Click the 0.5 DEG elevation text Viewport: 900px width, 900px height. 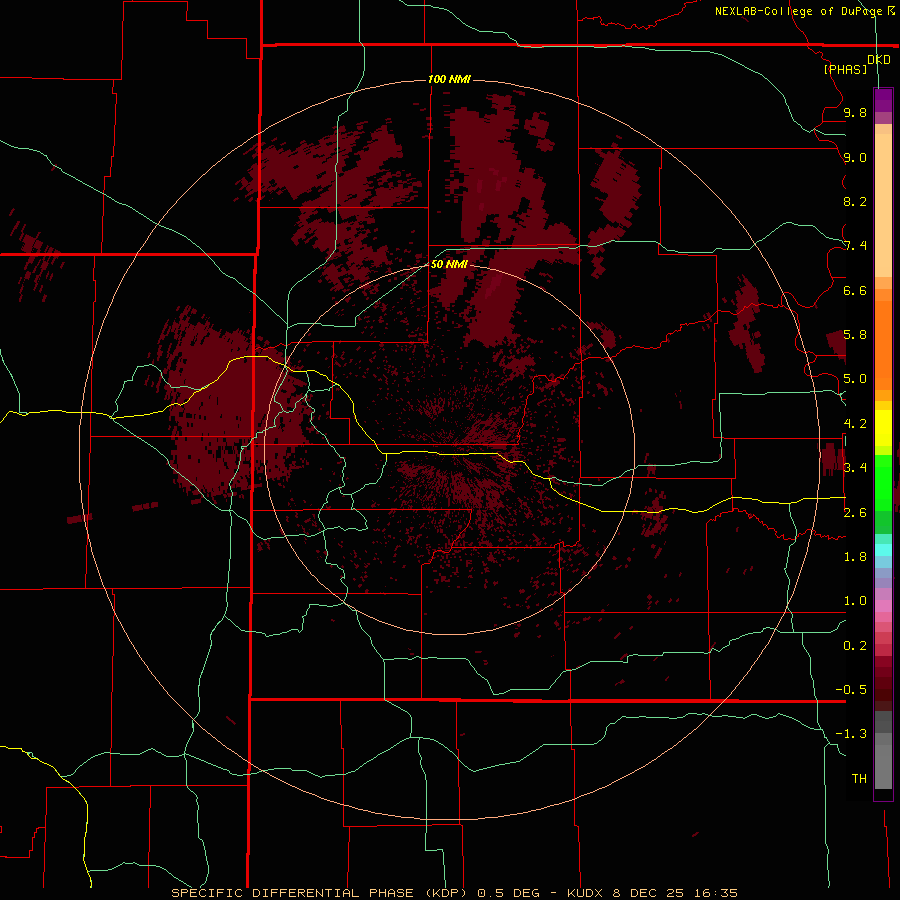pos(509,893)
